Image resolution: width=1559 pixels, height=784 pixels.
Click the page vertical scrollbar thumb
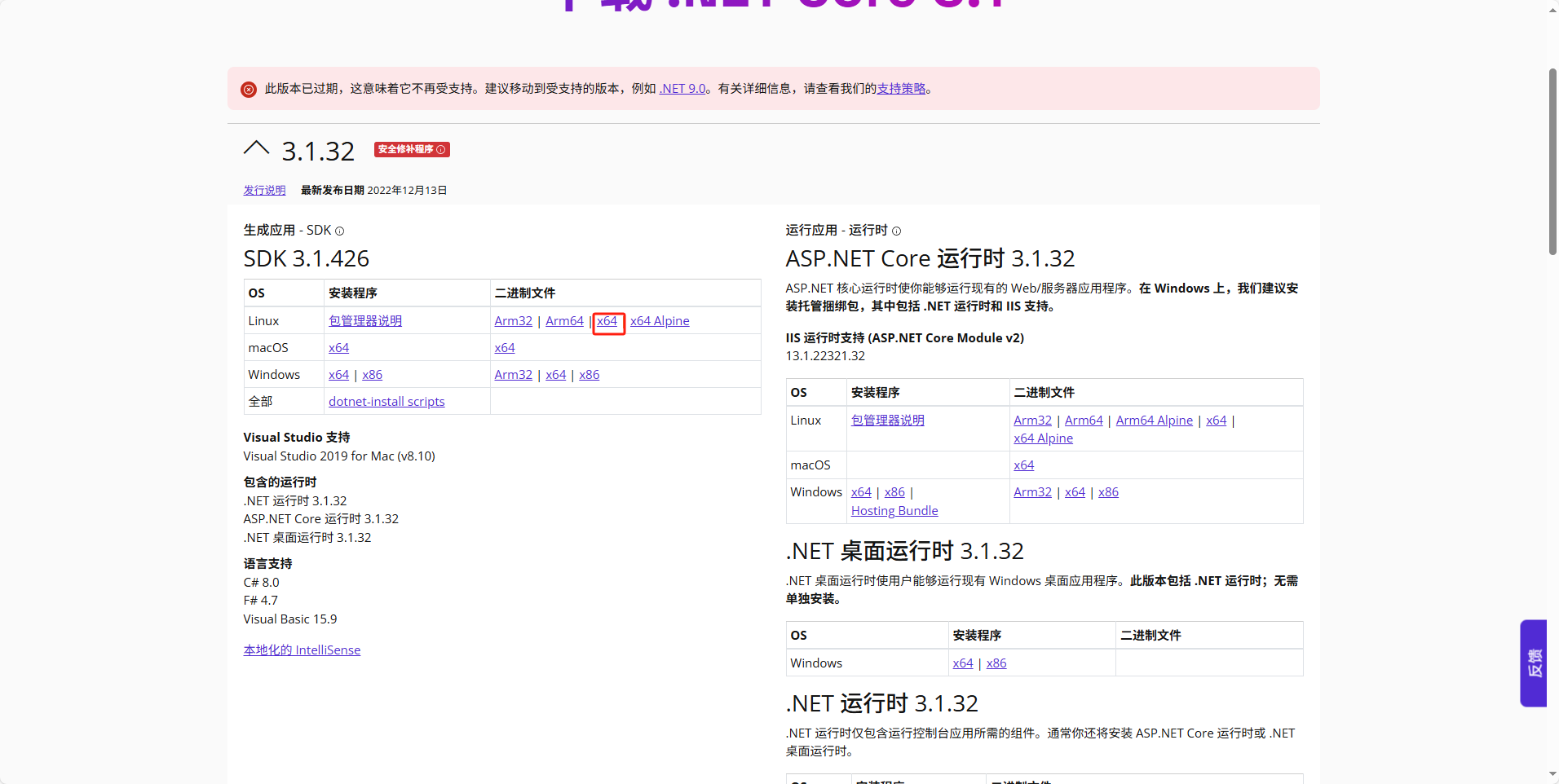click(x=1553, y=162)
